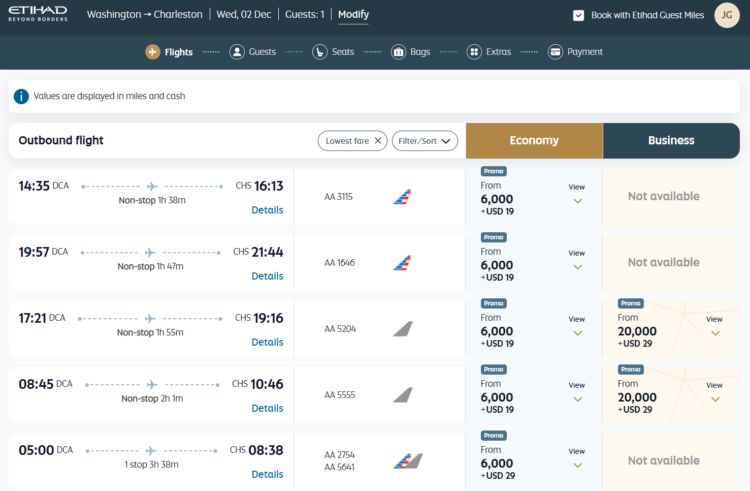Open Details for the 05:00 DCA flight

tap(267, 474)
